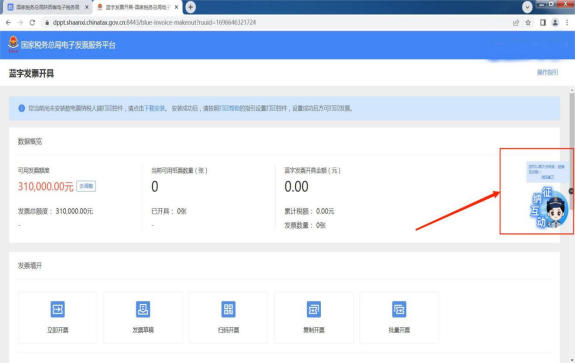Click the 打印帮助 link in notice
This screenshot has width=575, height=363.
[229, 108]
